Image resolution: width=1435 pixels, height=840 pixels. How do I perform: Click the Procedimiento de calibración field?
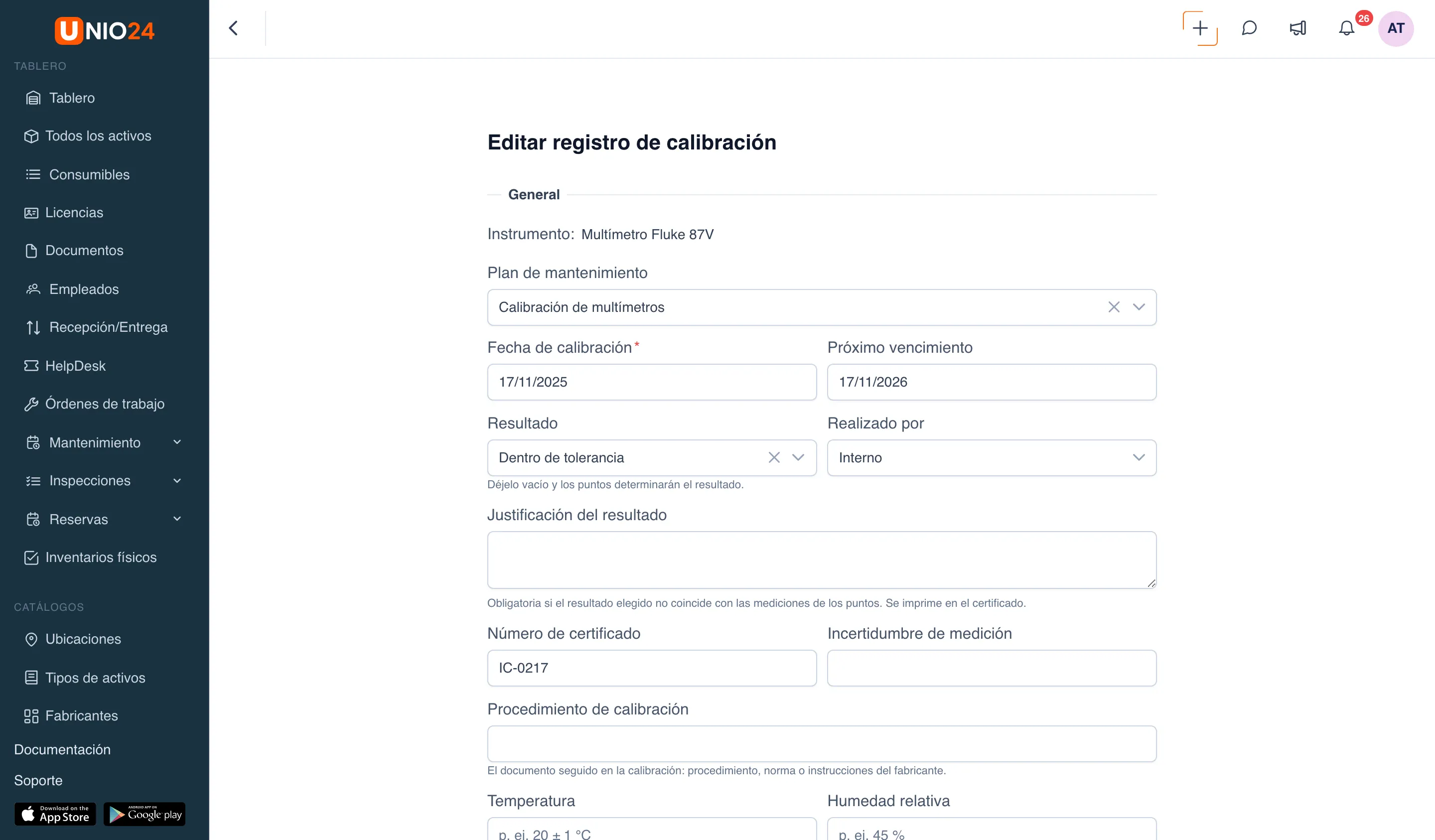pos(822,744)
